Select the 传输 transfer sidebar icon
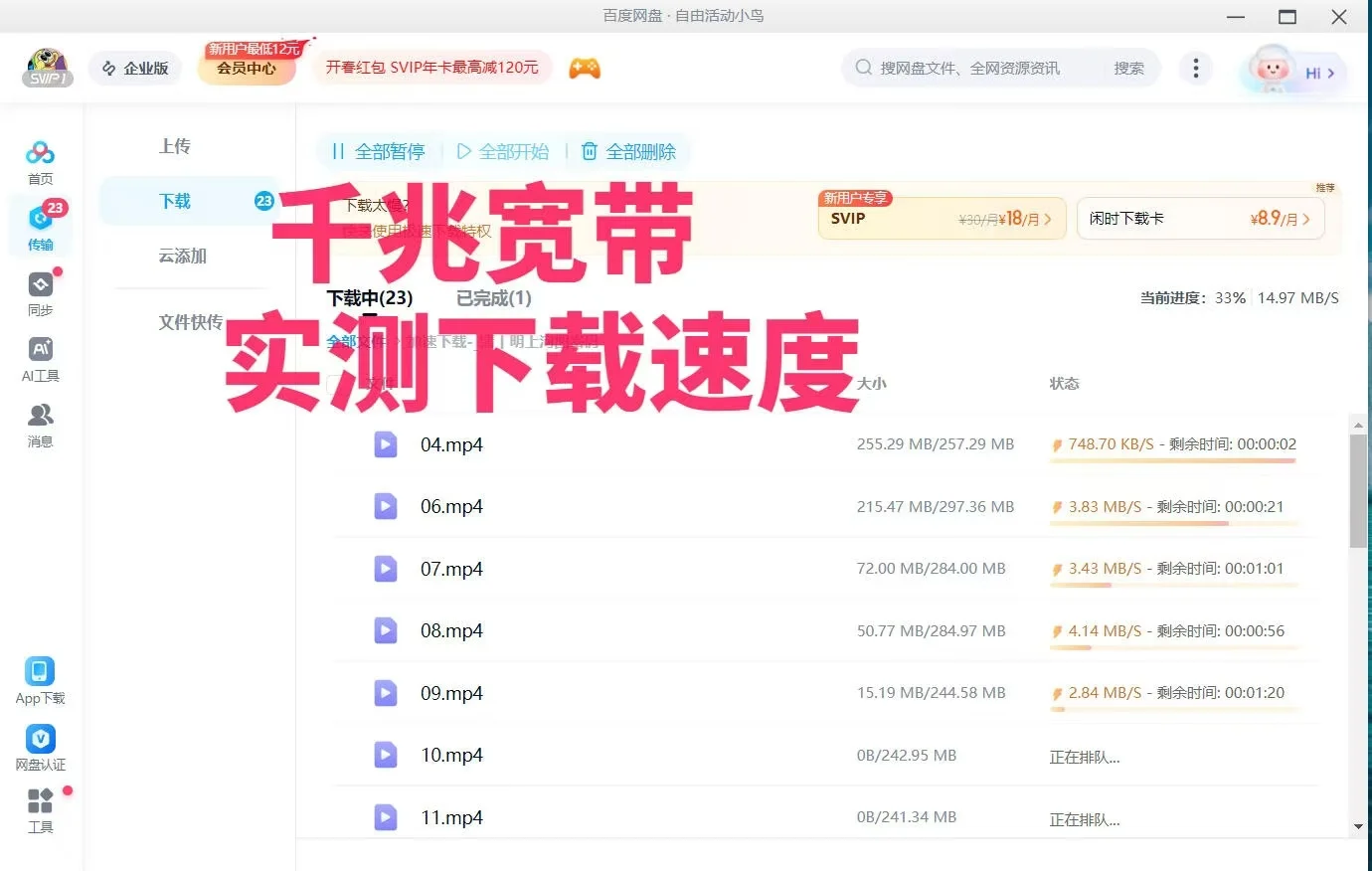 coord(40,227)
